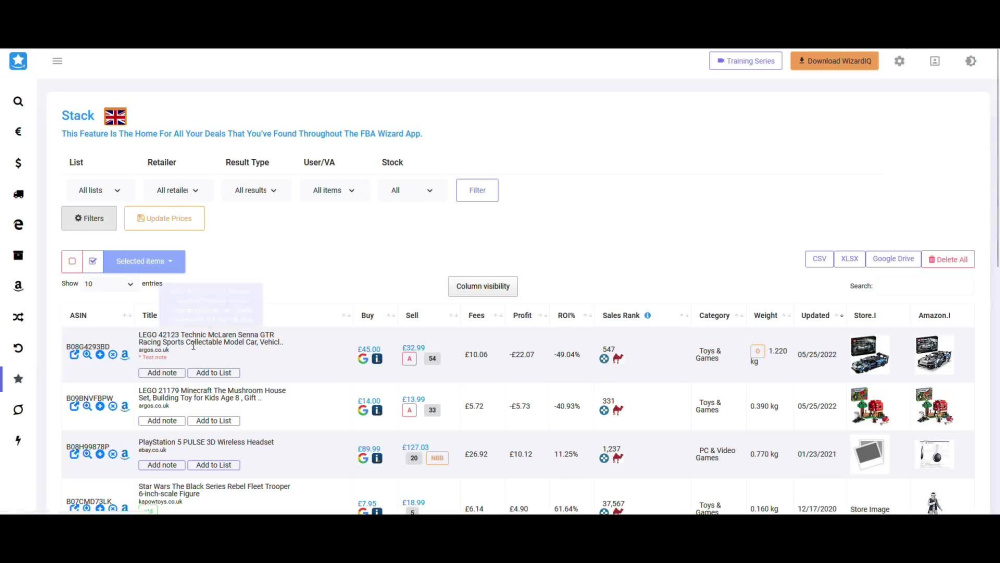Open Amazon icon for B09BNVFBPW row
Image resolution: width=1000 pixels, height=563 pixels.
(125, 406)
